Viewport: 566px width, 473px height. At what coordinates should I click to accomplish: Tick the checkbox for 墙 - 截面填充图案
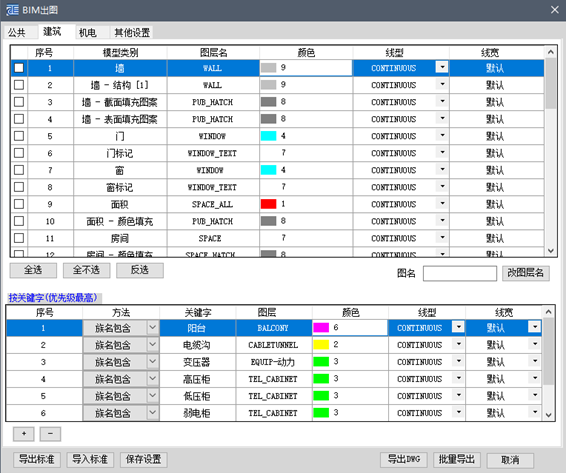tap(19, 102)
